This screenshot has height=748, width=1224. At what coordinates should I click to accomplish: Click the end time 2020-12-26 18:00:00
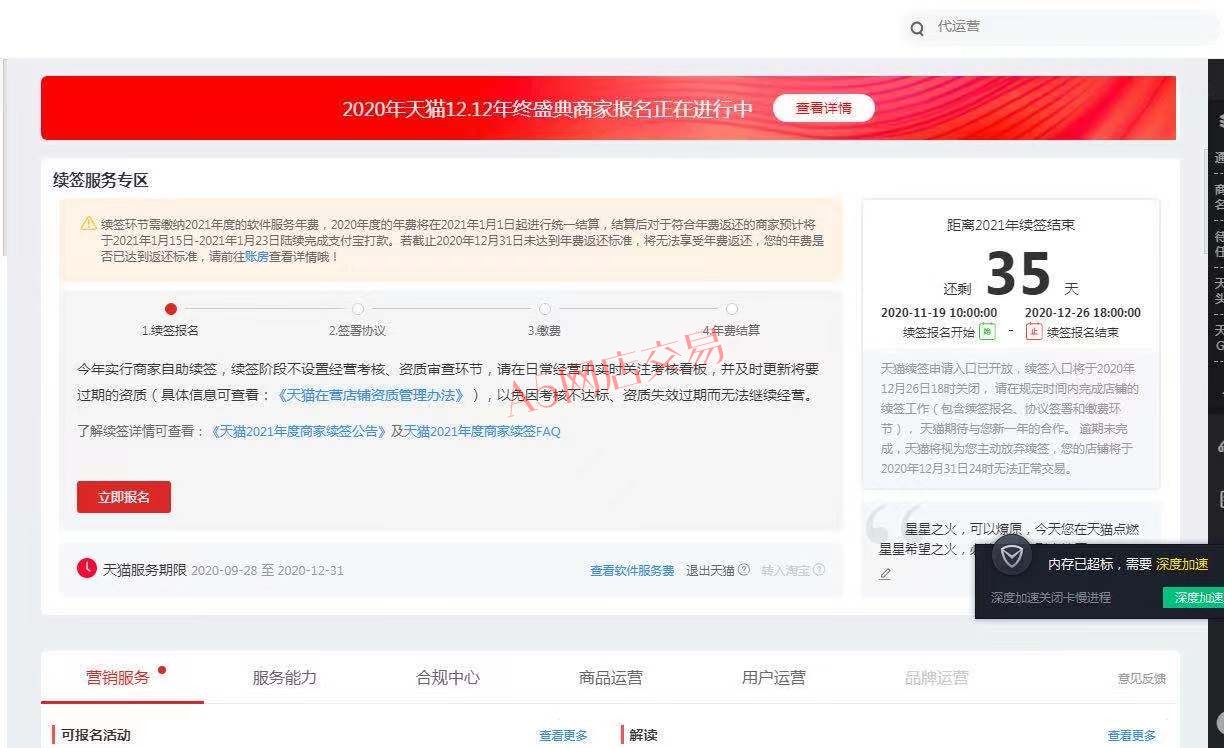tap(1083, 313)
